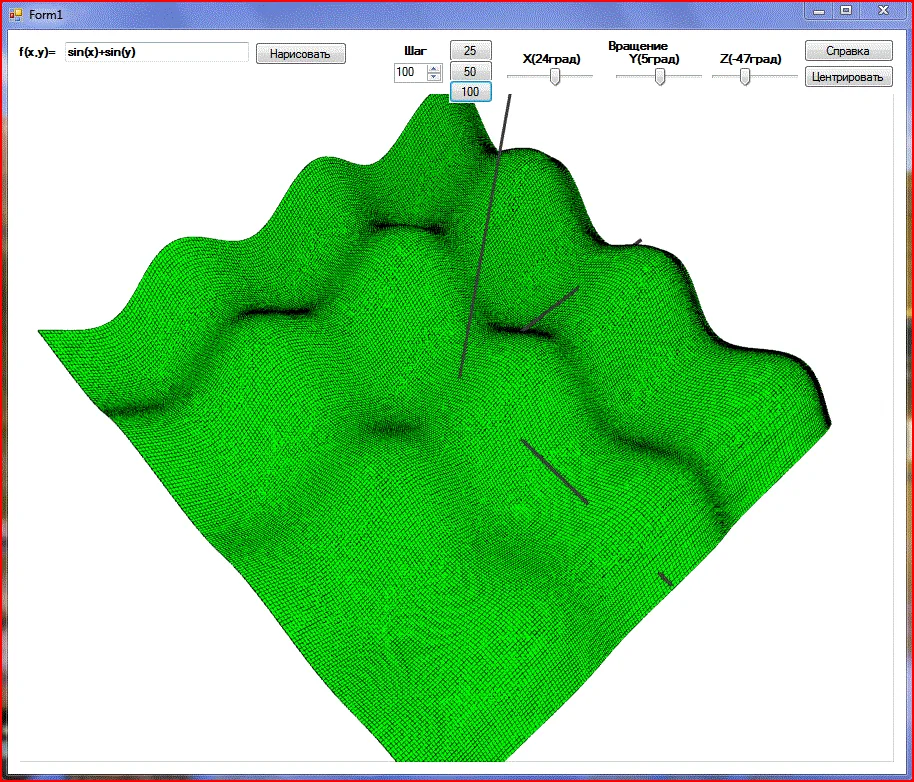The height and width of the screenshot is (782, 914).
Task: Minimize the Form1 window
Action: 819,10
